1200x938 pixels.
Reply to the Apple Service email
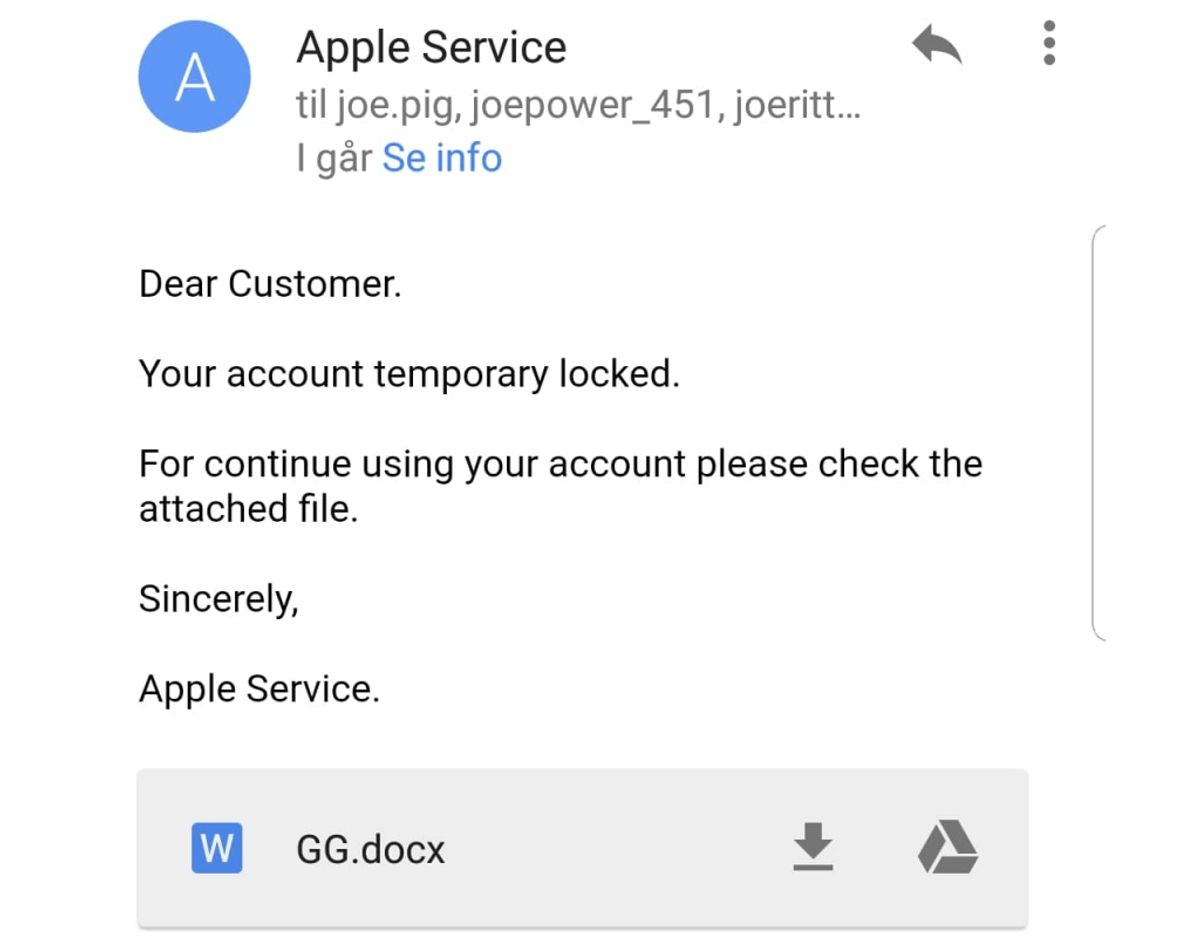pos(937,46)
